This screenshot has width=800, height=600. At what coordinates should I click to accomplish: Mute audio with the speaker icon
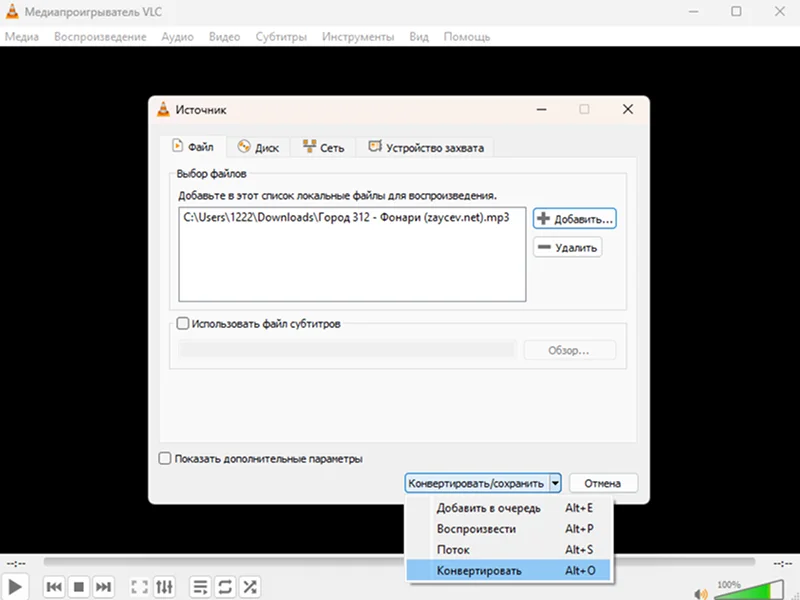pyautogui.click(x=701, y=594)
